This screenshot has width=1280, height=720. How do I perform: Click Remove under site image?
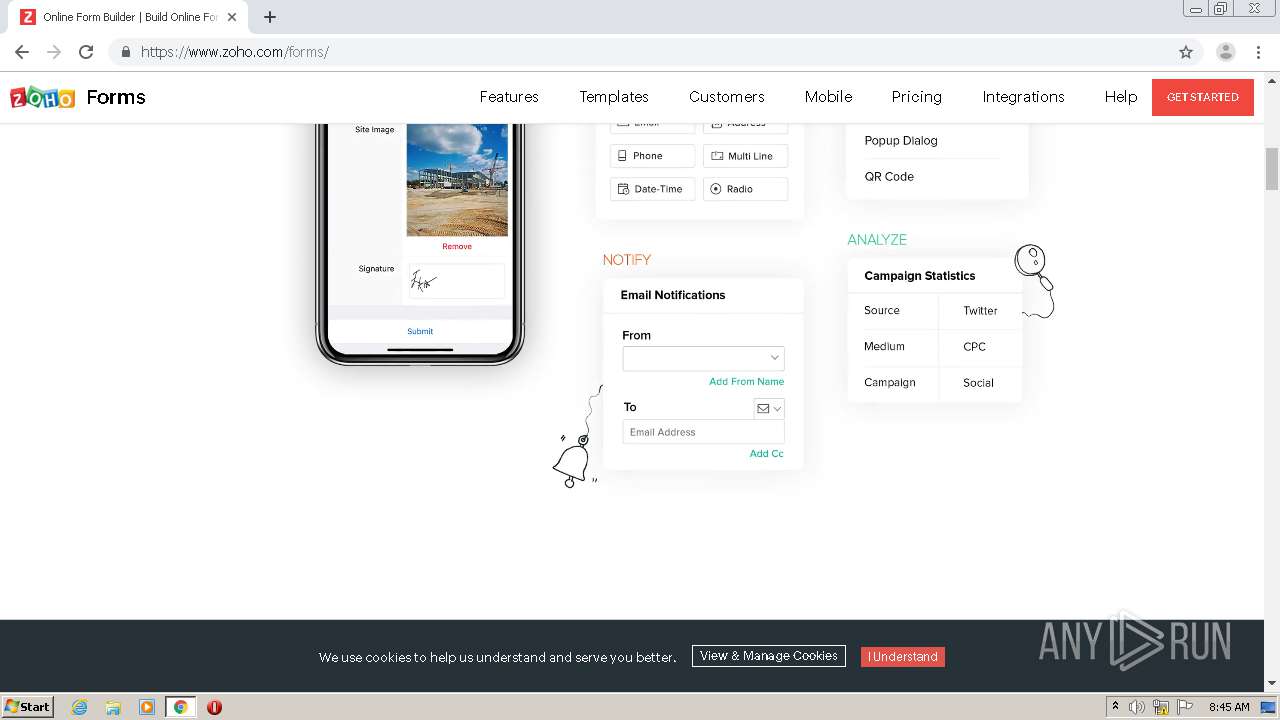click(x=457, y=246)
